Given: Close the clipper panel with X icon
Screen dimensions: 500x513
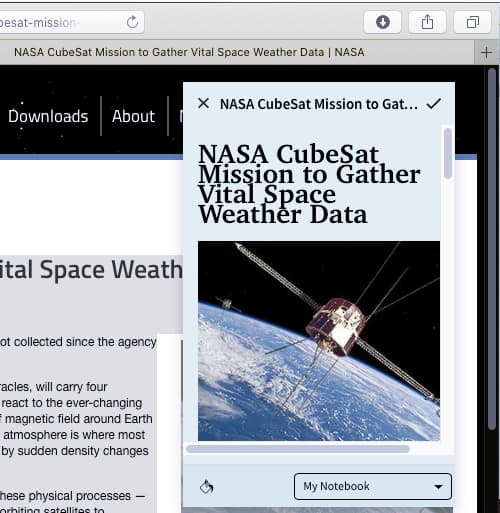Looking at the screenshot, I should [x=203, y=103].
